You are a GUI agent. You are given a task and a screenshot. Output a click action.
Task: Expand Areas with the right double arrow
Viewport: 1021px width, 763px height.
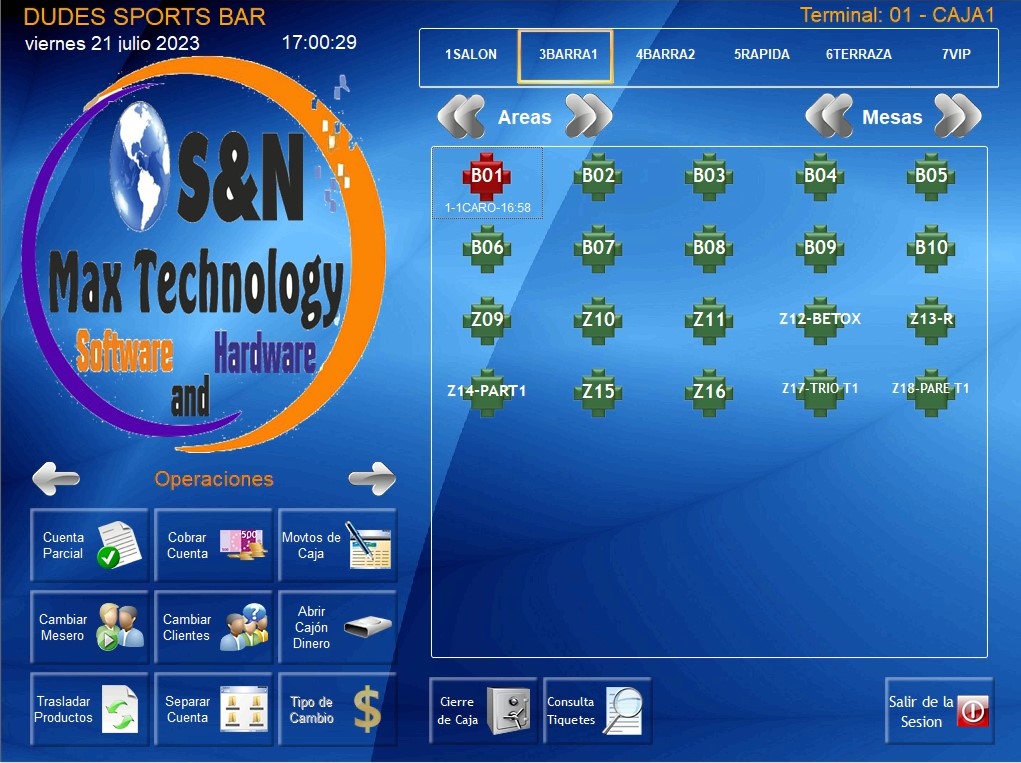(589, 116)
